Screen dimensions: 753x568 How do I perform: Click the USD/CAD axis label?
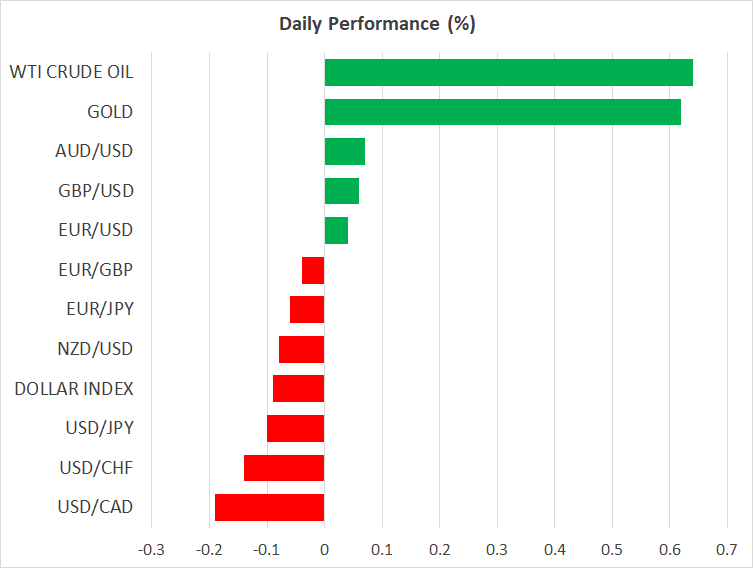pos(95,507)
